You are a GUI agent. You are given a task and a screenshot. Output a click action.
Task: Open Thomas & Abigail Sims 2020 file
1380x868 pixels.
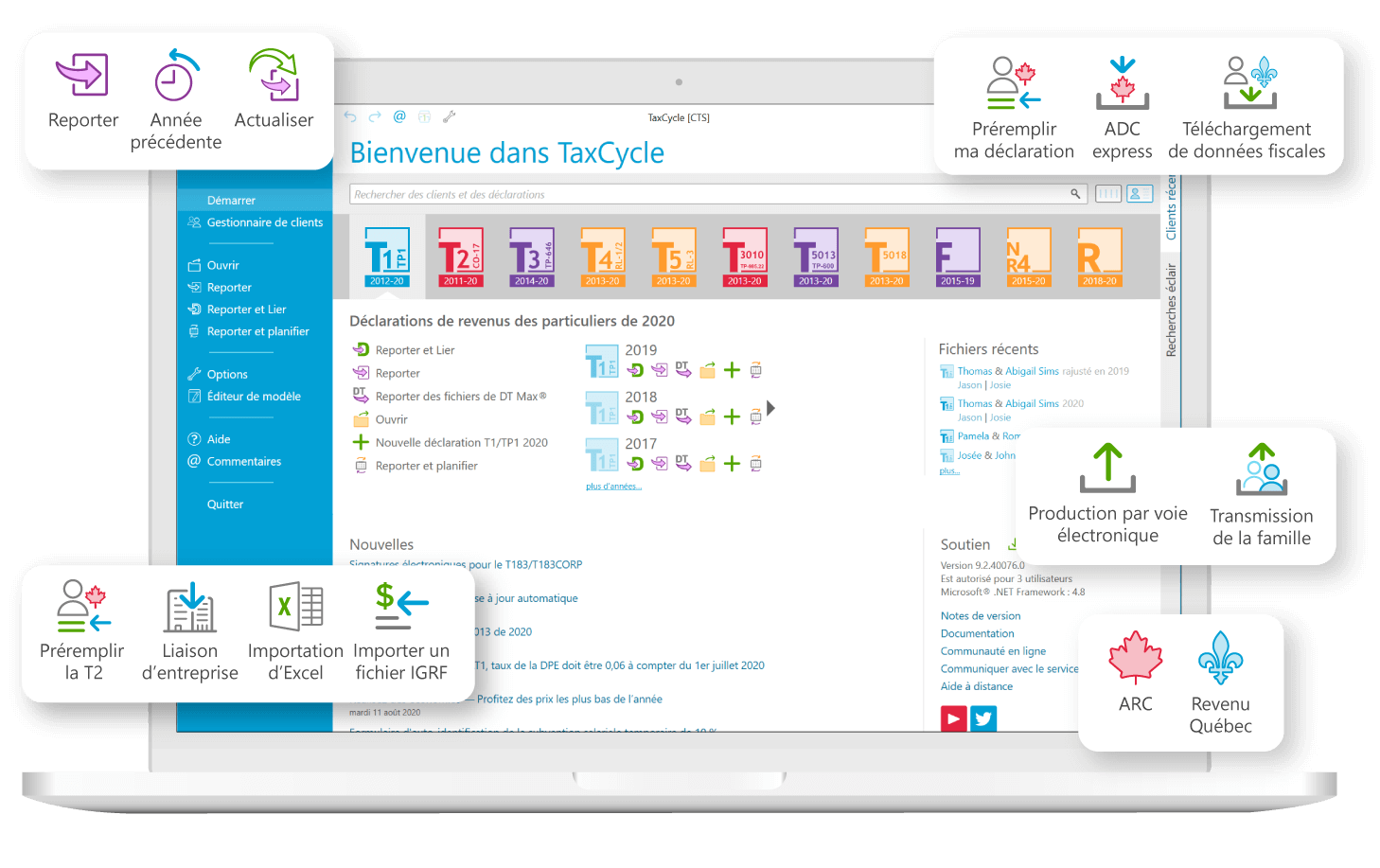tap(1012, 404)
